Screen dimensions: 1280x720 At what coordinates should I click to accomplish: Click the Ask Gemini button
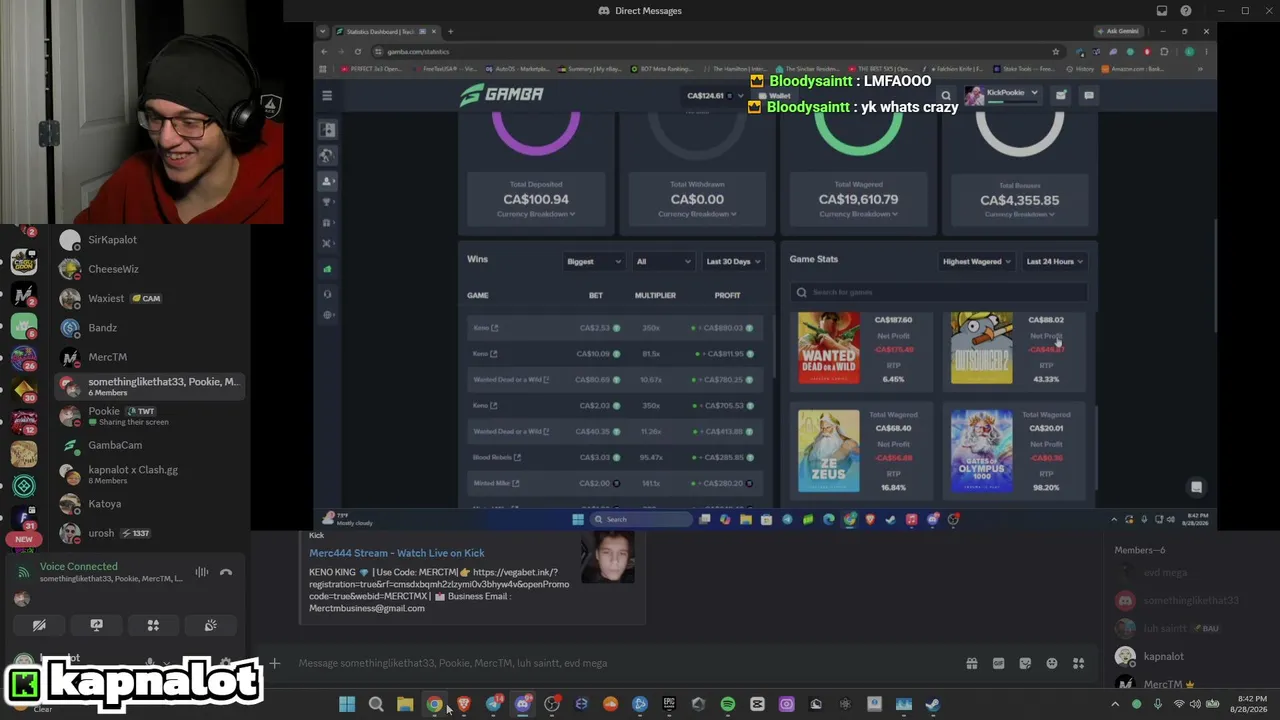tap(1119, 31)
